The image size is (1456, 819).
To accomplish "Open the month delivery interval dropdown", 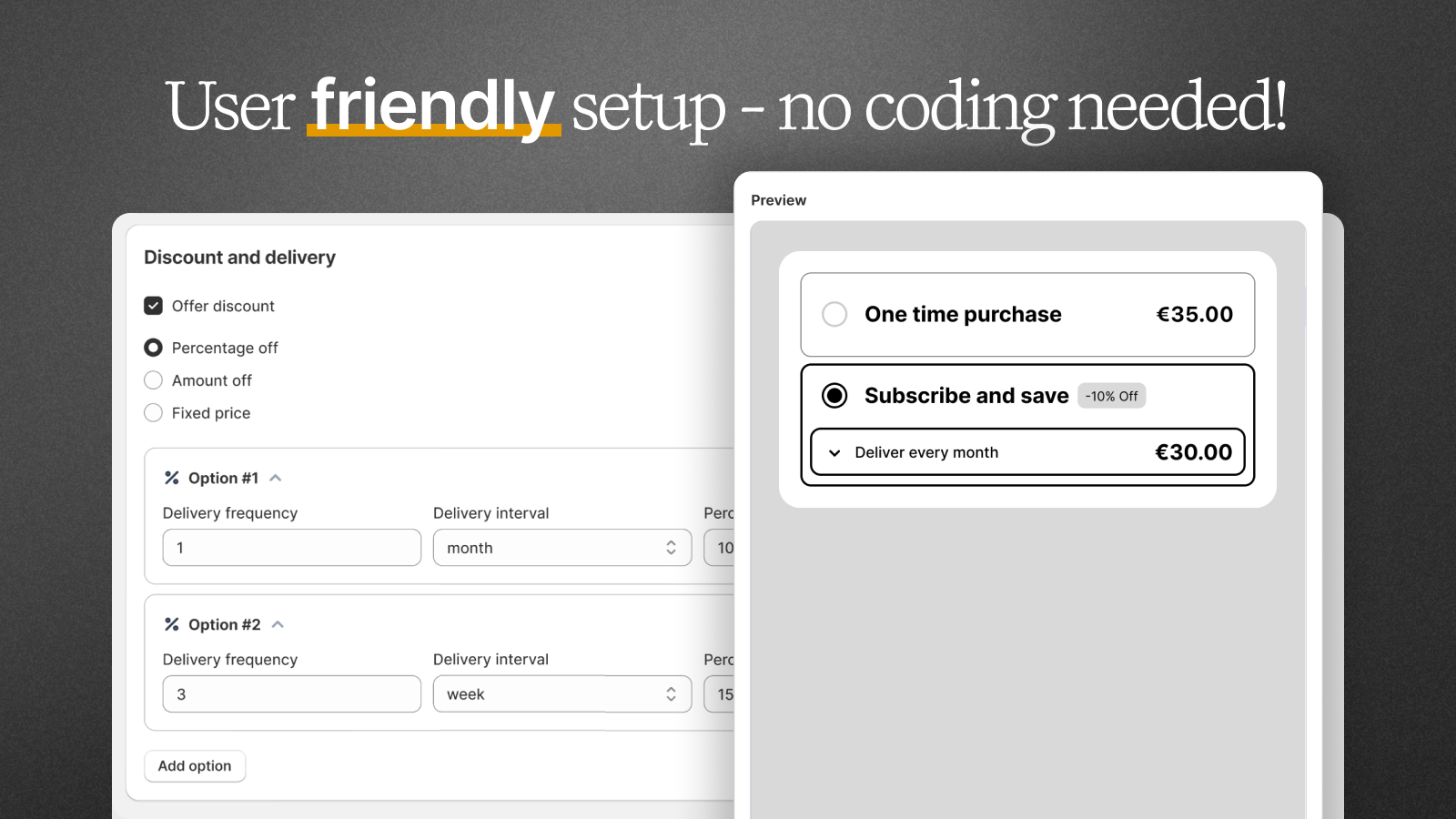I will pos(562,548).
